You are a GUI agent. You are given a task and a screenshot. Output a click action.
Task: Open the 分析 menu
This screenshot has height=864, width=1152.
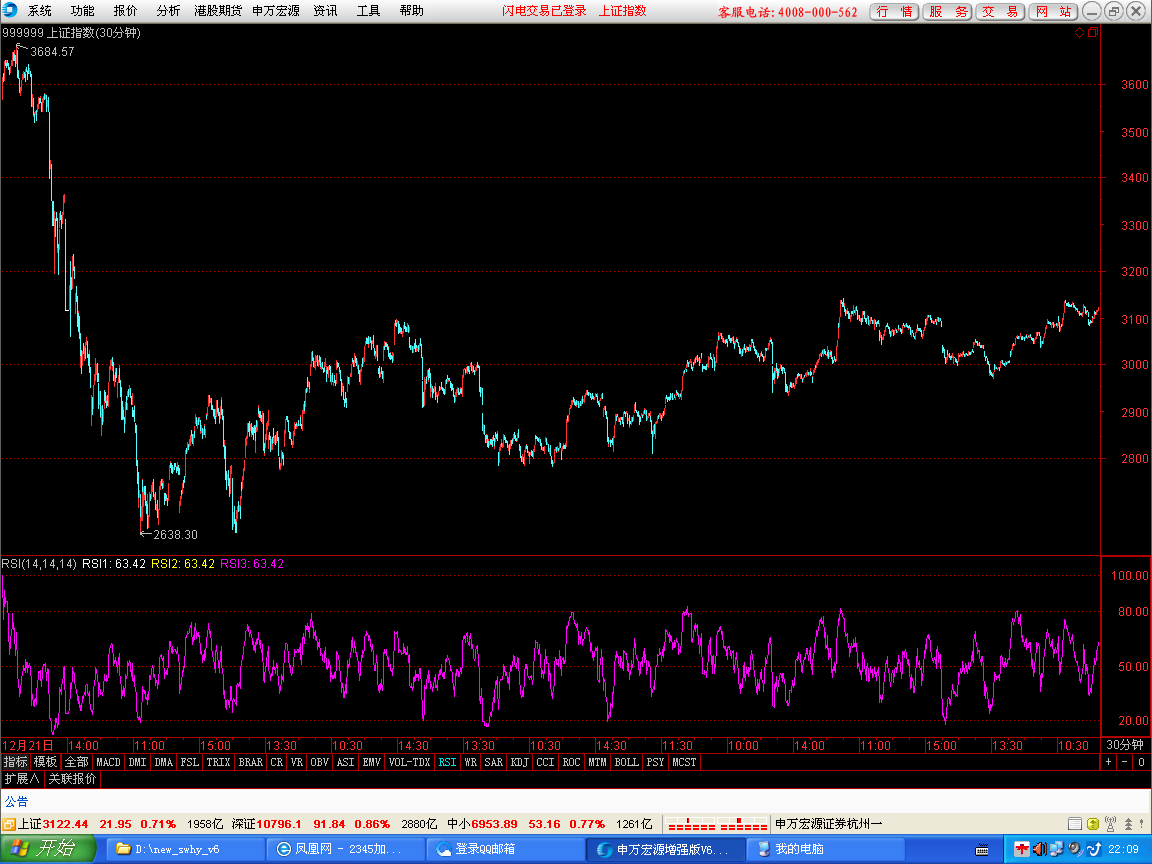click(x=168, y=10)
